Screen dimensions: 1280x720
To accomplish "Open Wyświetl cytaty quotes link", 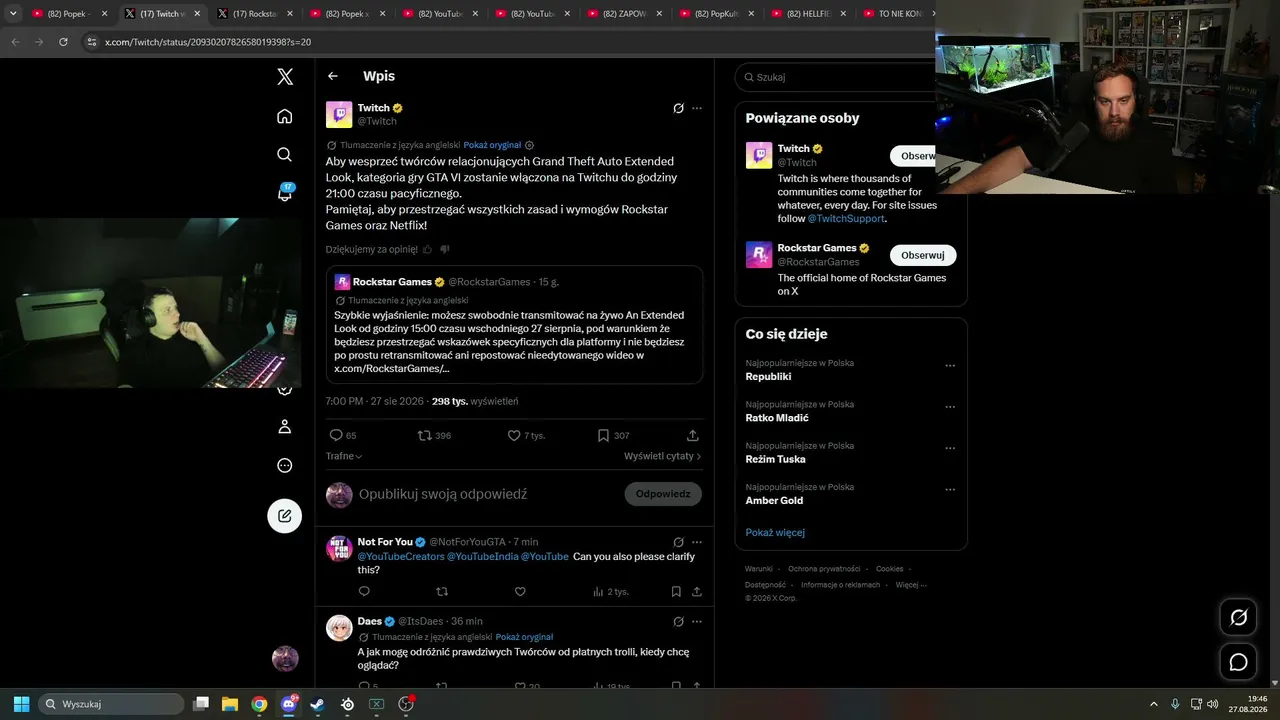I will tap(663, 456).
